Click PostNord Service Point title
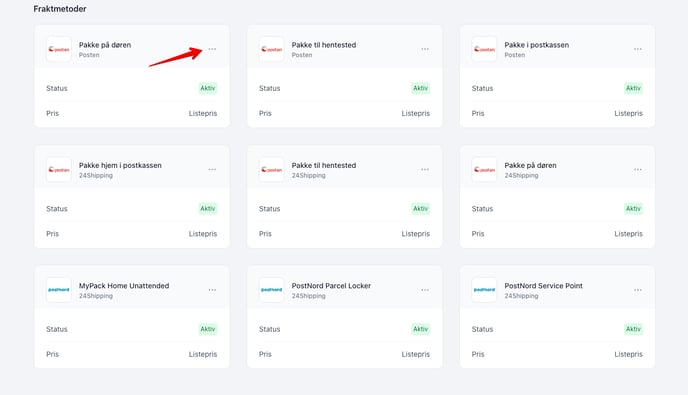 [544, 286]
